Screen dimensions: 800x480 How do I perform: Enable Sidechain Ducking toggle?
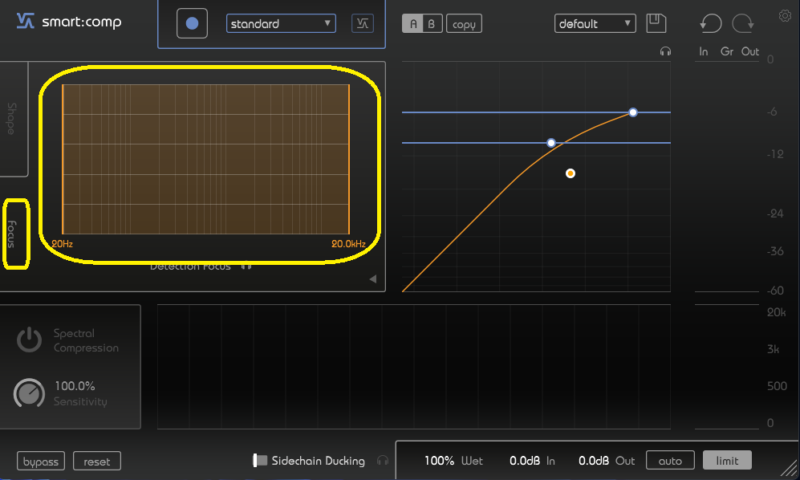(260, 461)
